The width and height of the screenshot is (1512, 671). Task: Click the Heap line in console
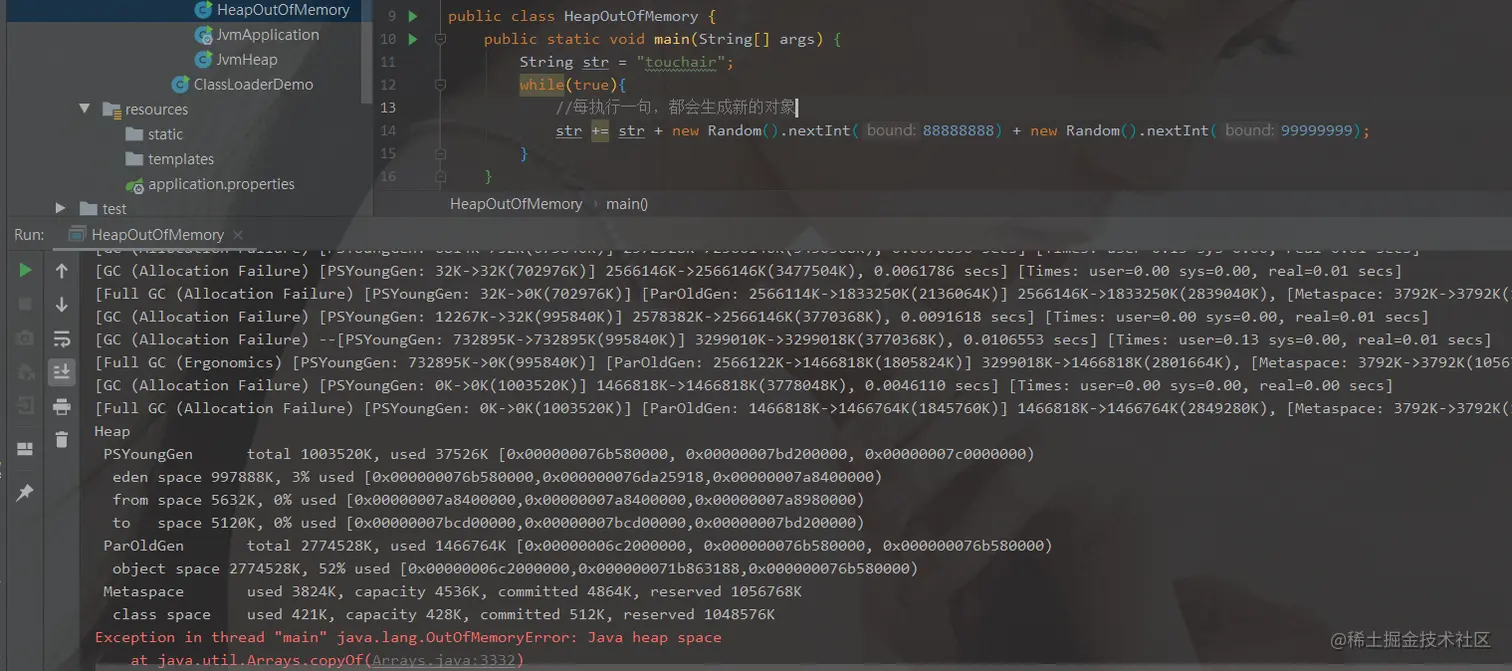pyautogui.click(x=112, y=431)
